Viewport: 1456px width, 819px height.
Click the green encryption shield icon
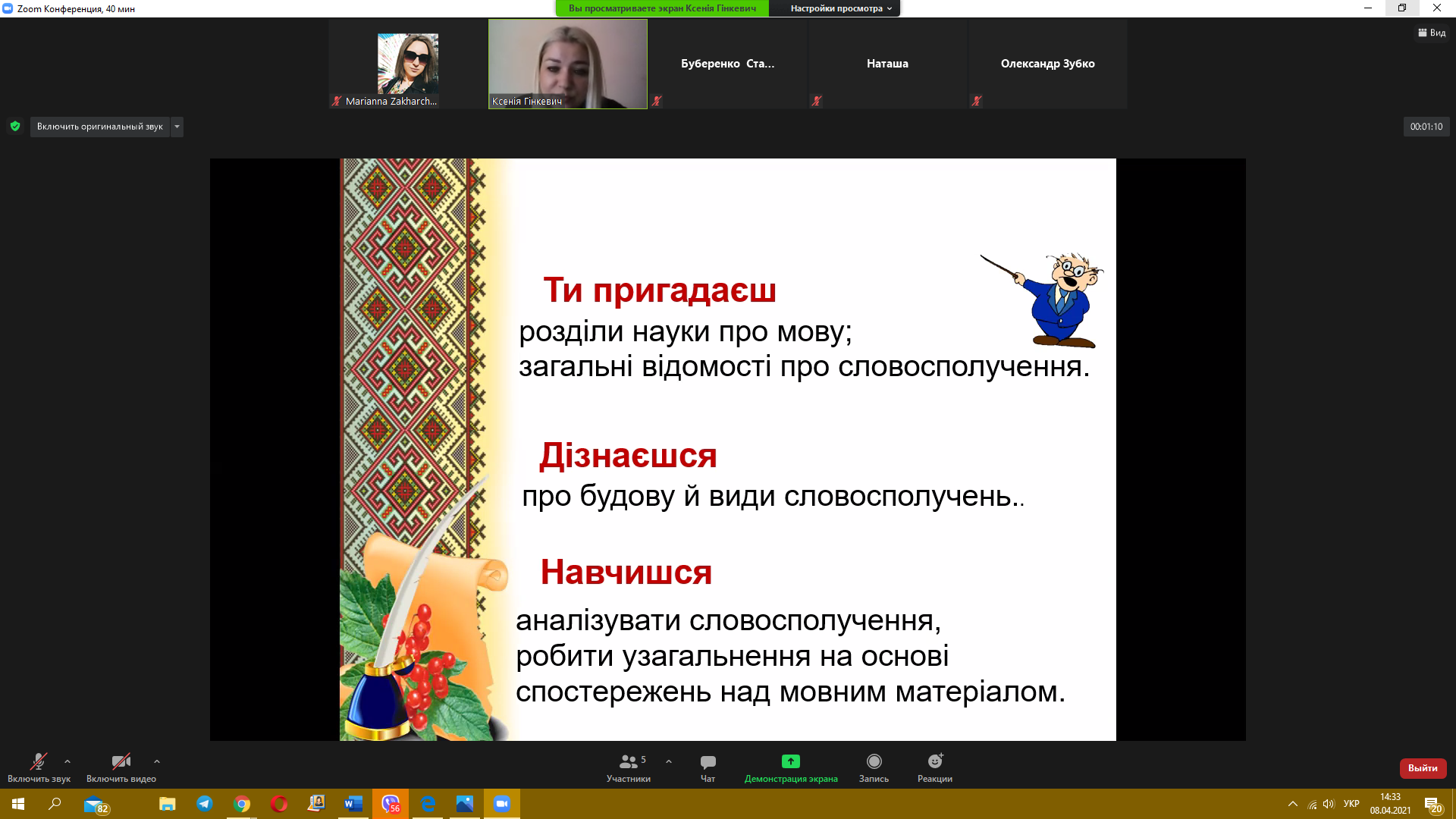click(x=15, y=127)
